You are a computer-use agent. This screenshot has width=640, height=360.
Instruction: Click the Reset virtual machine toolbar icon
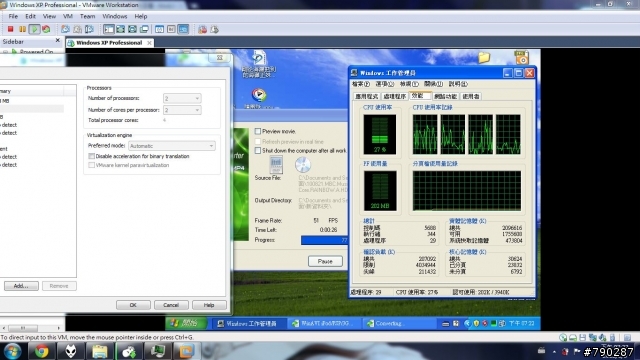(46, 29)
